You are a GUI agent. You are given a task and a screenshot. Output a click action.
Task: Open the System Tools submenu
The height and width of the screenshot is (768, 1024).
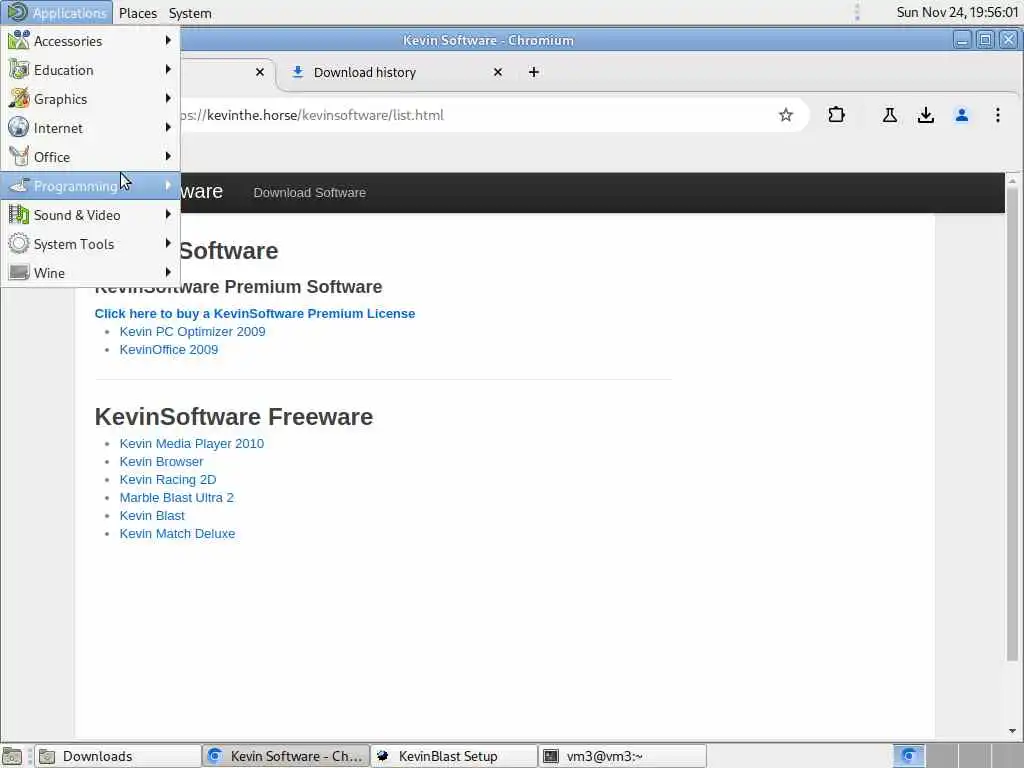click(90, 244)
